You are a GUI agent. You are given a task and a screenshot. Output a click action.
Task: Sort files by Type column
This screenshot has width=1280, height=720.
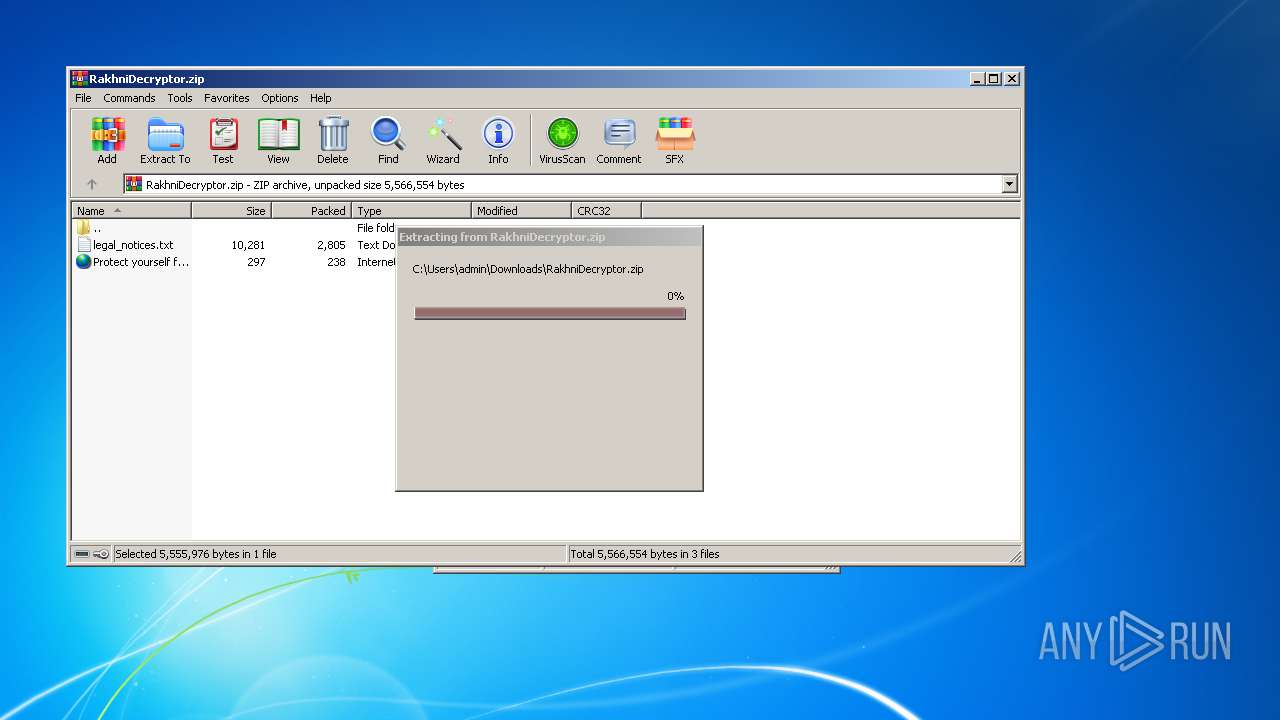411,210
